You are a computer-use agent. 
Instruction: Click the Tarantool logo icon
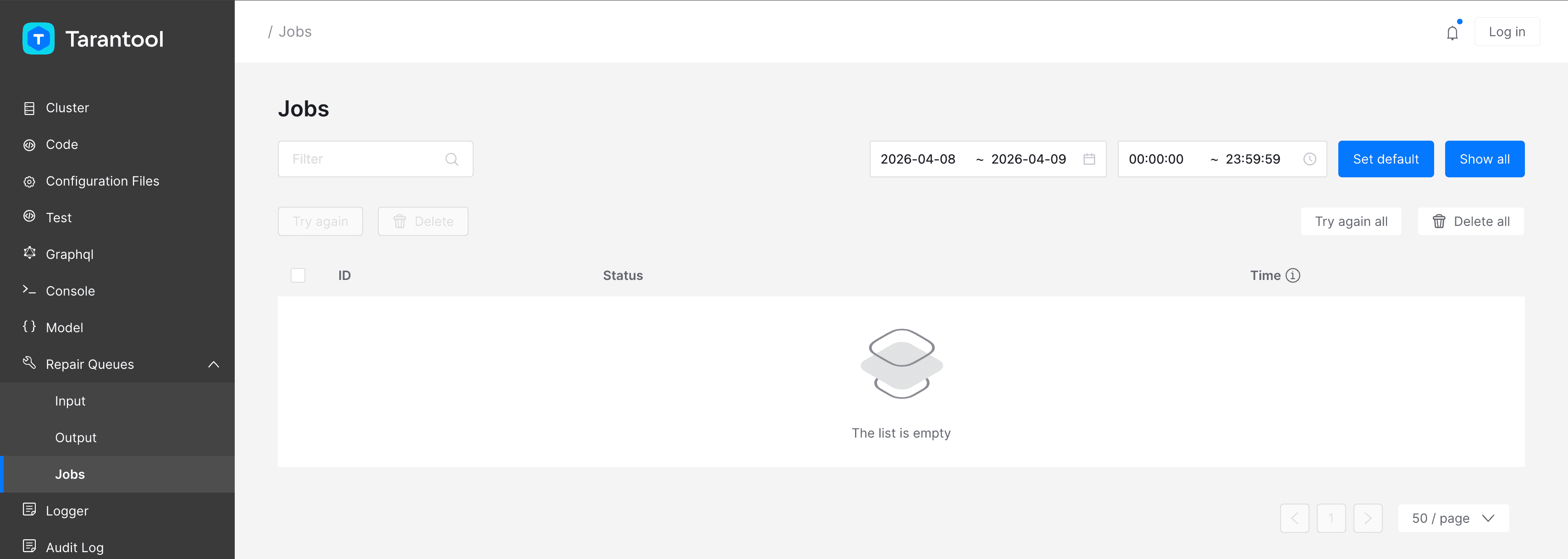pyautogui.click(x=39, y=39)
